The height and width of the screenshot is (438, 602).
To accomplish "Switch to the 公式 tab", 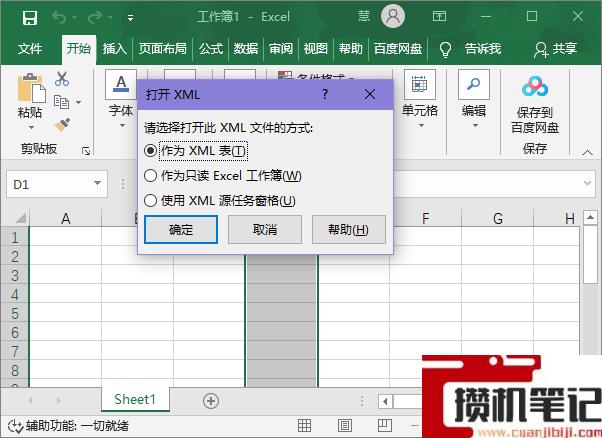I will [x=211, y=49].
